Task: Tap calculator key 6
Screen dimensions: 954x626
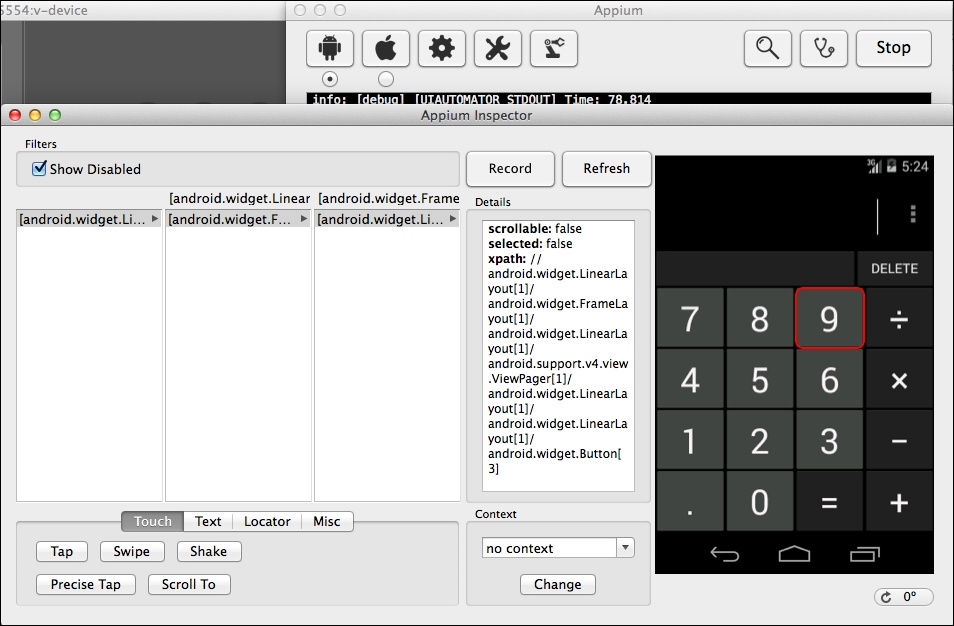Action: pyautogui.click(x=829, y=380)
